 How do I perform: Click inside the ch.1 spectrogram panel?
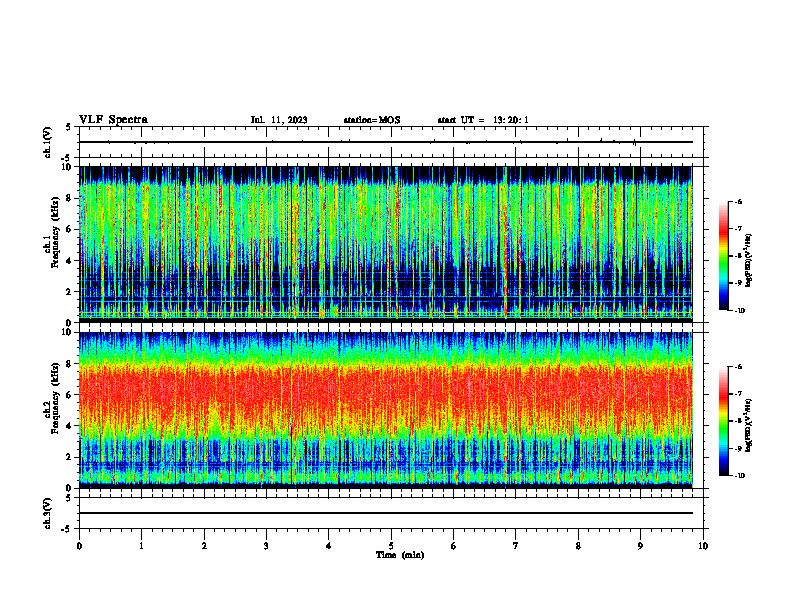point(386,244)
